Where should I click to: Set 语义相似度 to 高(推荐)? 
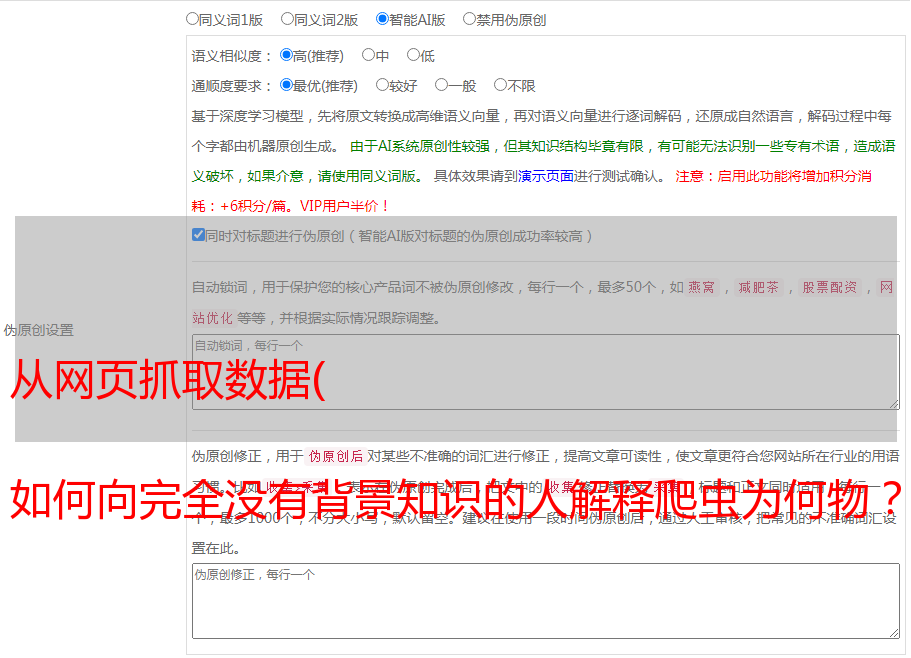point(286,55)
